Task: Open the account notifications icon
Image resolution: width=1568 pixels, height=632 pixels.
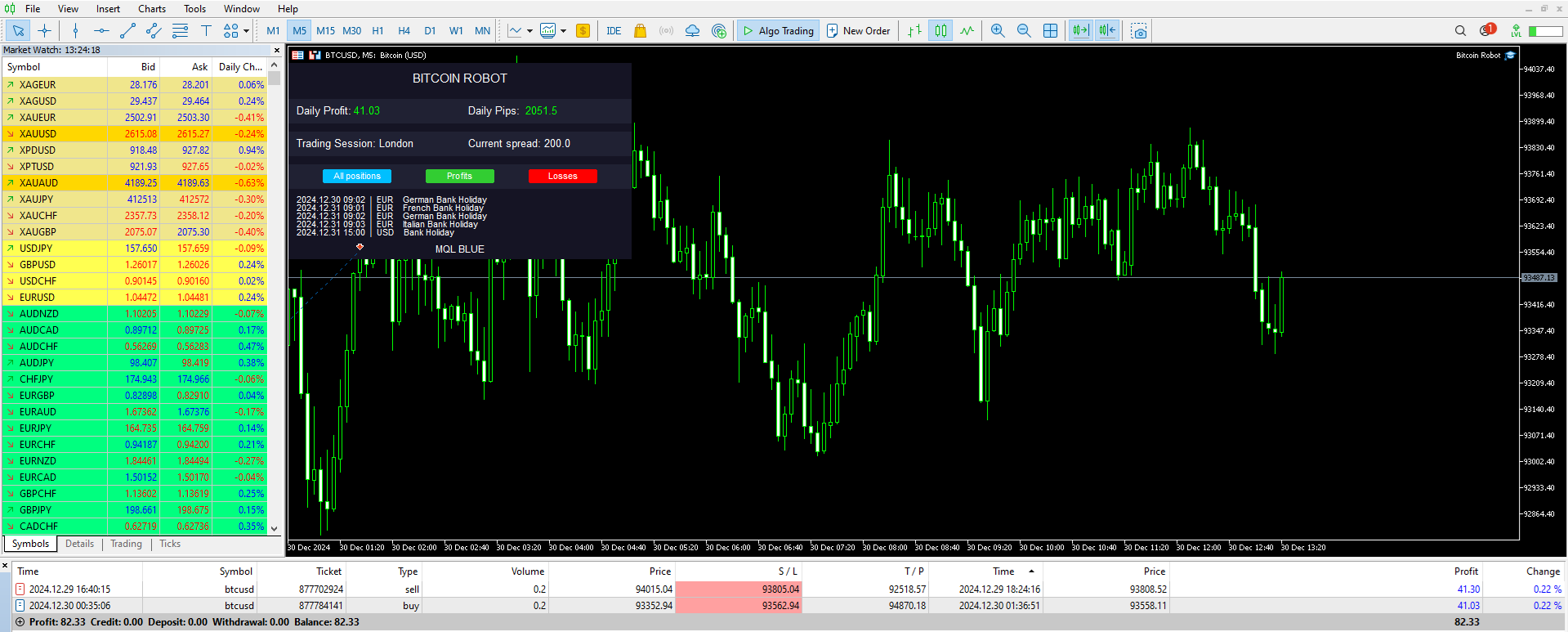Action: click(x=1487, y=30)
